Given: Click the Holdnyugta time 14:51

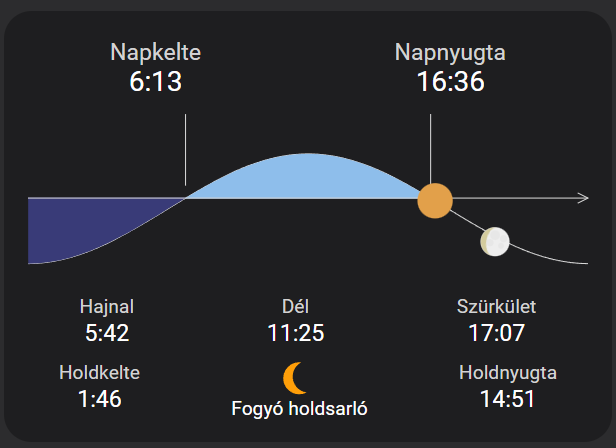Looking at the screenshot, I should pos(508,399).
